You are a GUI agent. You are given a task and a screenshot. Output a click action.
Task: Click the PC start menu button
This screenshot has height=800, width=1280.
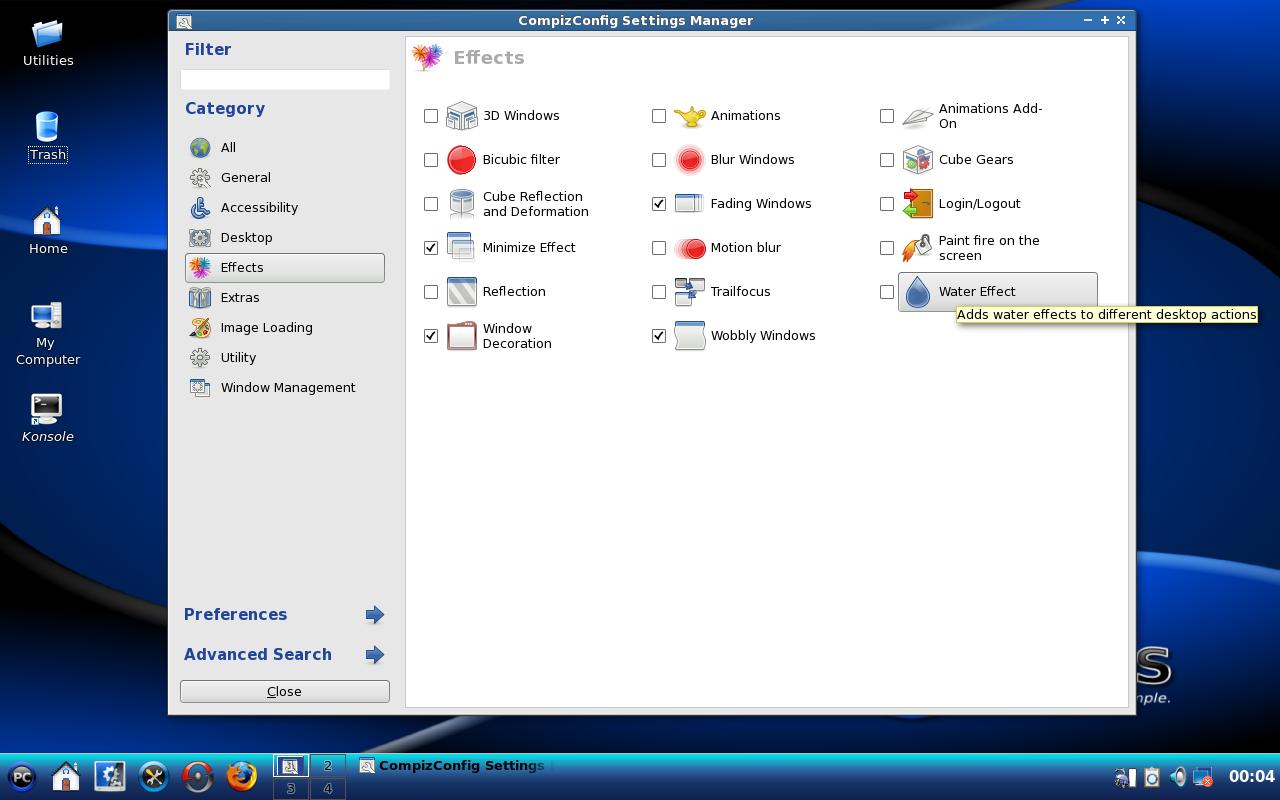(x=22, y=777)
